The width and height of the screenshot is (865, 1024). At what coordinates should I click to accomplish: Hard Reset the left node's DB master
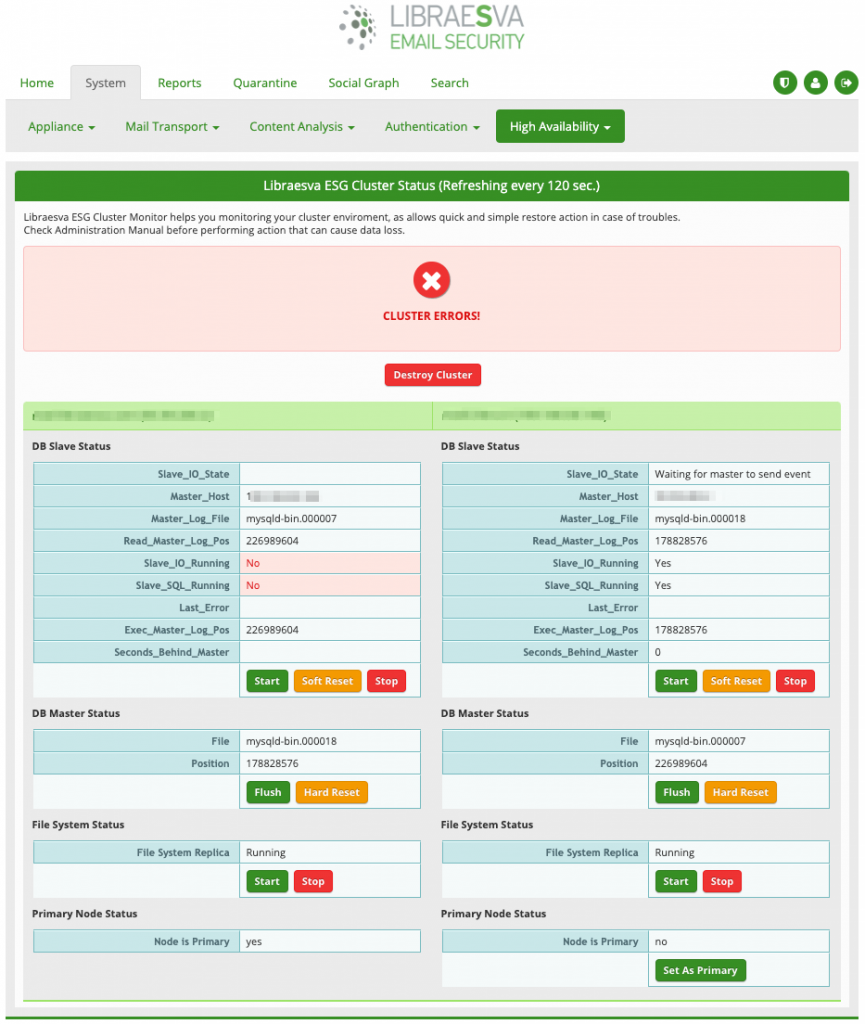tap(331, 792)
